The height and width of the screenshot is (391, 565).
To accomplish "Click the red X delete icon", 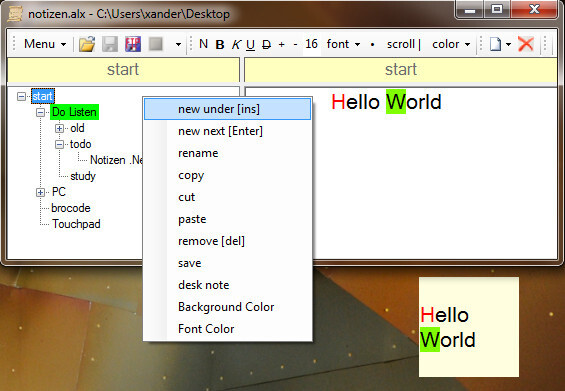I will (x=525, y=44).
